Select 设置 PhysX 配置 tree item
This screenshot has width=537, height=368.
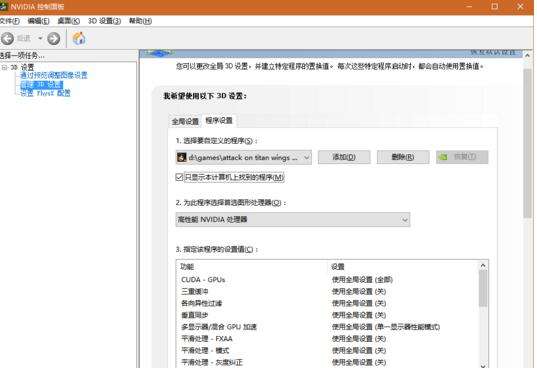pyautogui.click(x=45, y=93)
